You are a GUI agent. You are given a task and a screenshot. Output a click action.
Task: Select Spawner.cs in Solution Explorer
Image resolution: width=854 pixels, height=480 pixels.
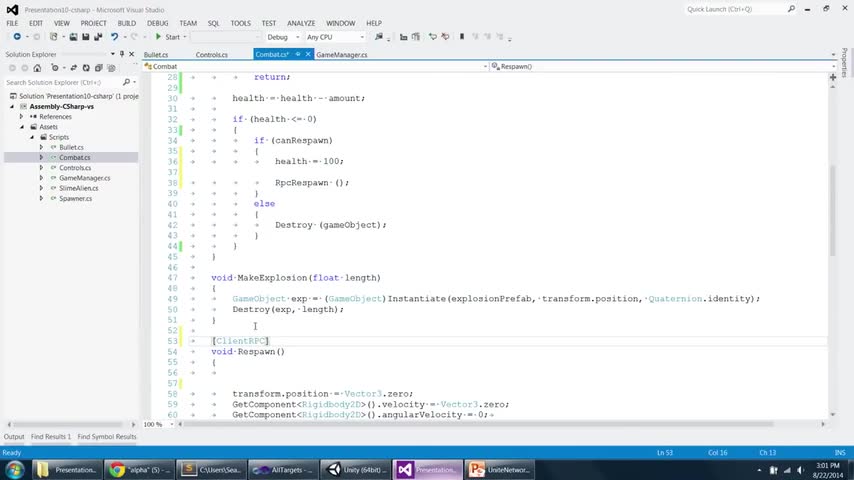coord(75,199)
